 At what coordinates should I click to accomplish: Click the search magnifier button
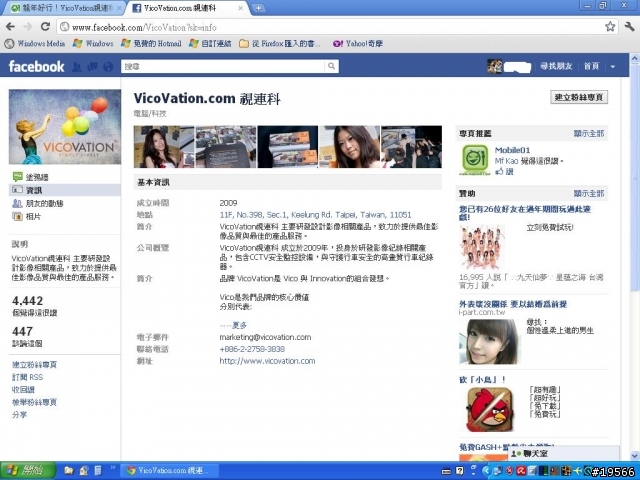click(x=331, y=66)
